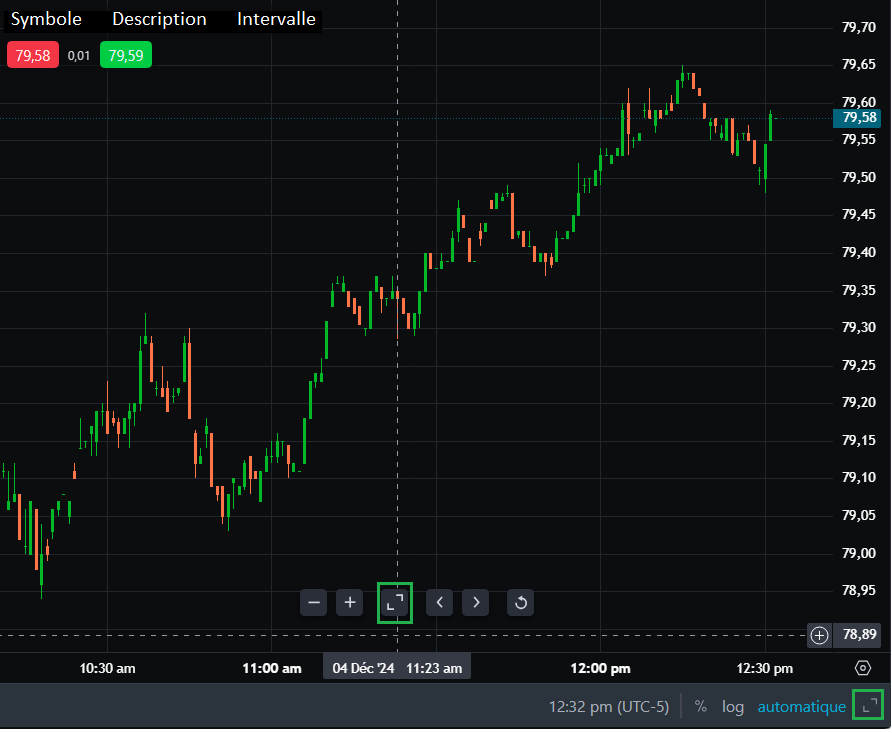The image size is (892, 733).
Task: Enable log scale
Action: (x=733, y=707)
